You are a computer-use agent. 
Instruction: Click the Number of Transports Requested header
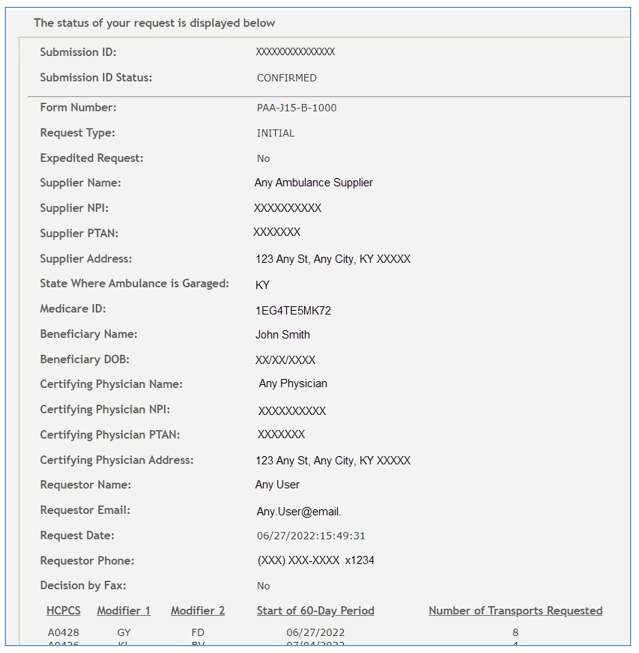pyautogui.click(x=515, y=611)
